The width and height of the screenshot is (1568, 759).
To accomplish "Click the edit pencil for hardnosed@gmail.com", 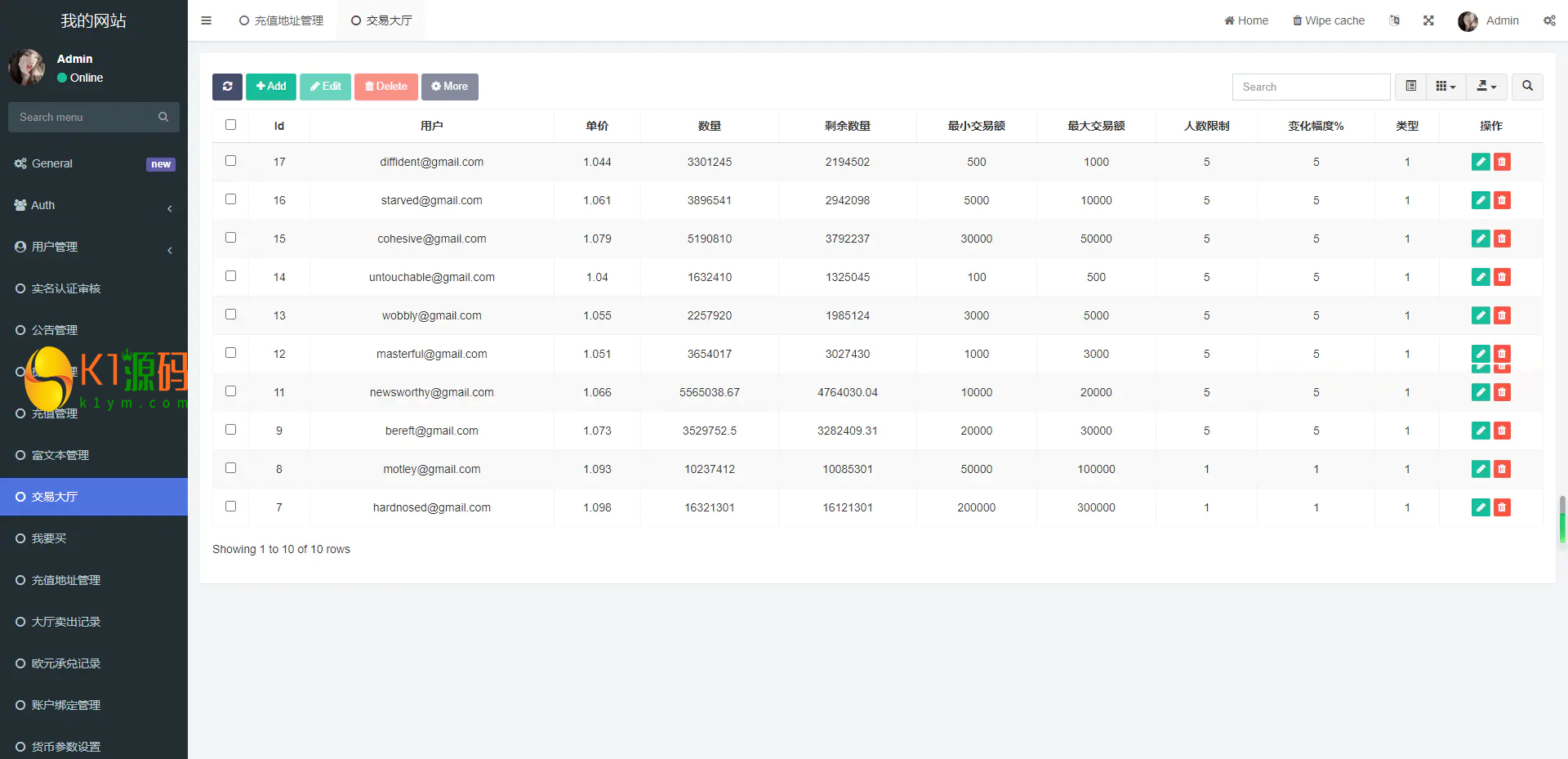I will click(x=1481, y=507).
